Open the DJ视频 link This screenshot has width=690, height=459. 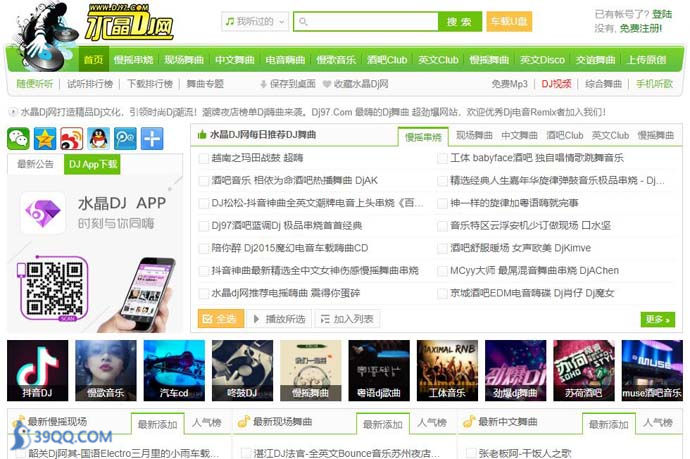click(556, 84)
